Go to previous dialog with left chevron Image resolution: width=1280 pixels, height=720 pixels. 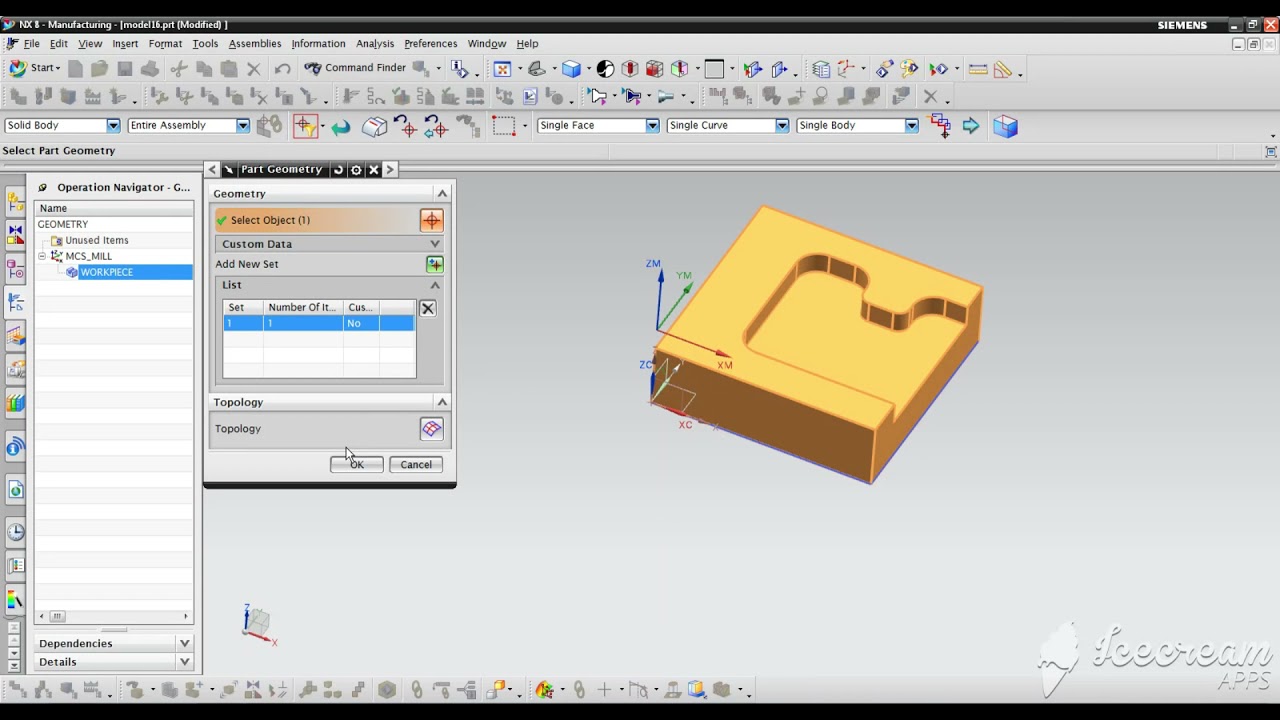click(212, 170)
